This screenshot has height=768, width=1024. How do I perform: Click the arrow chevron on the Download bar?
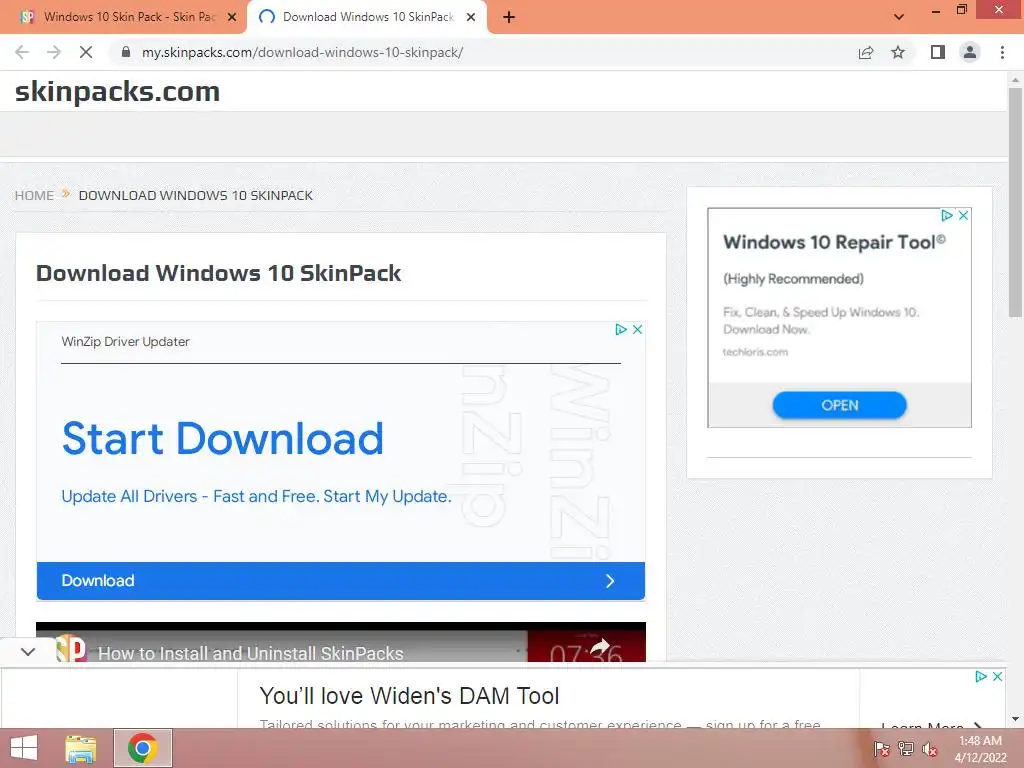(x=610, y=581)
